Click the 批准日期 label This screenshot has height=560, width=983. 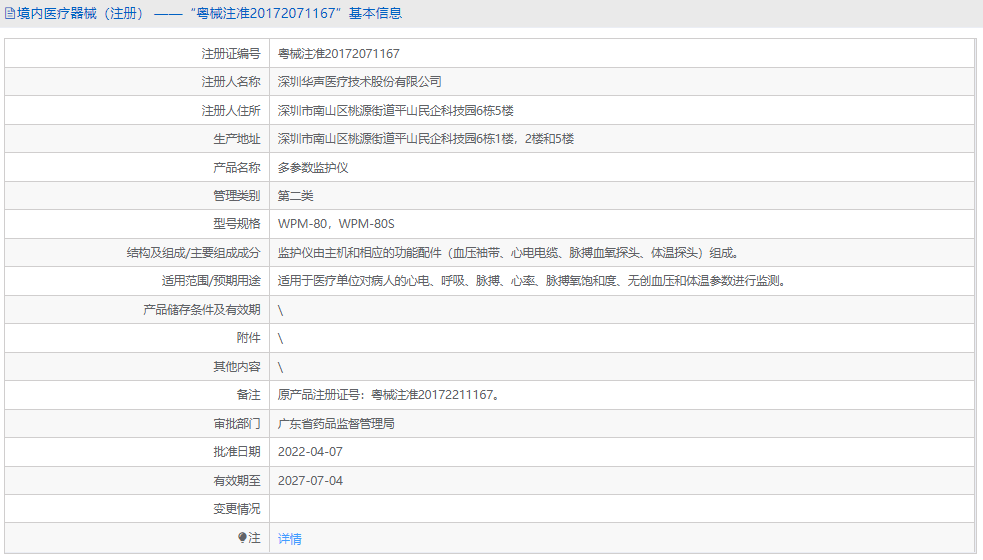(x=236, y=452)
